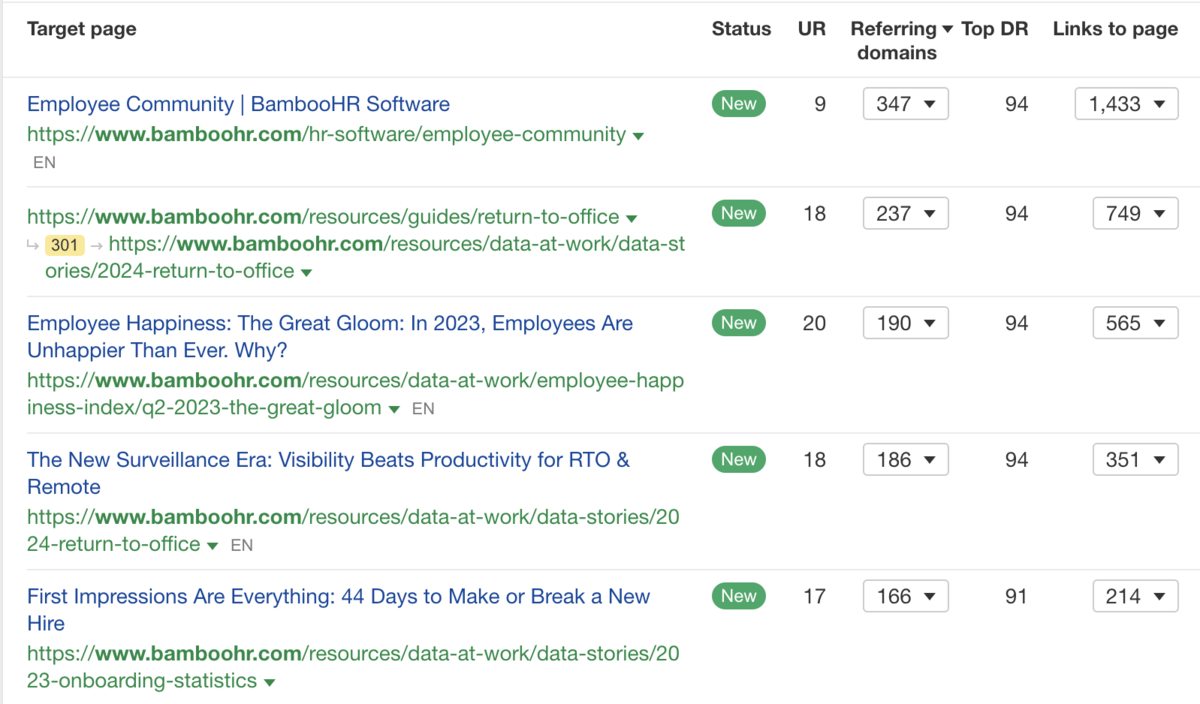Viewport: 1200px width, 704px height.
Task: Click the caret after the 2023-onboarding-statistics URL
Action: tap(269, 683)
